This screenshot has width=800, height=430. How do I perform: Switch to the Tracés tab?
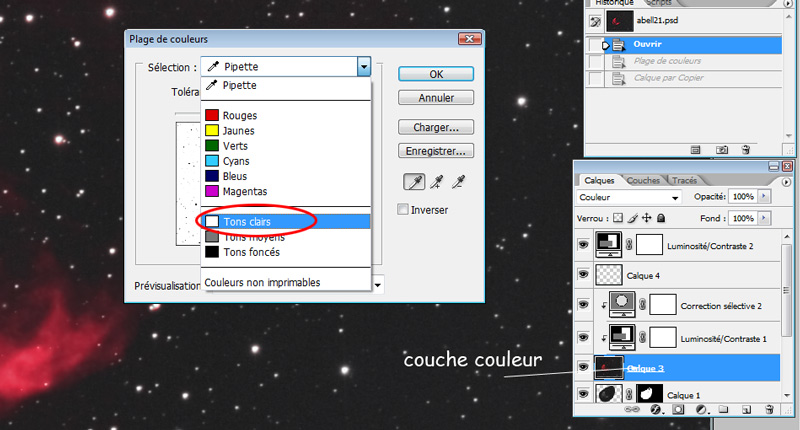pos(684,181)
